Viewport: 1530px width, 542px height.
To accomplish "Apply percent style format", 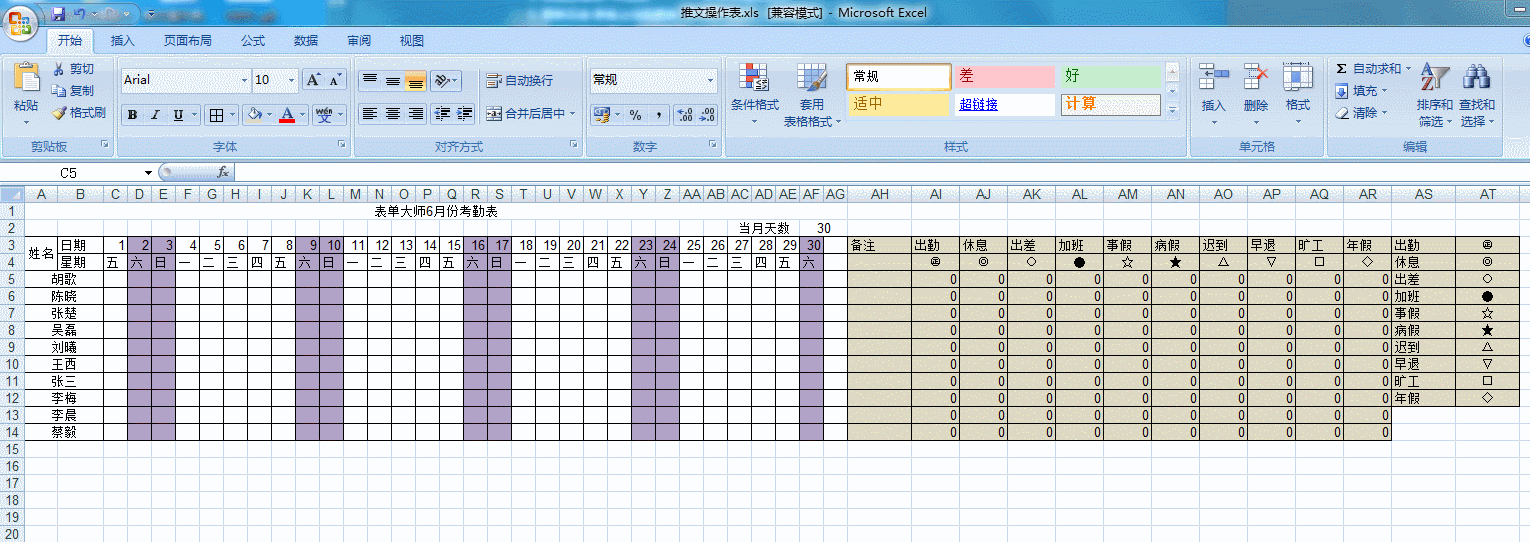I will click(x=635, y=115).
